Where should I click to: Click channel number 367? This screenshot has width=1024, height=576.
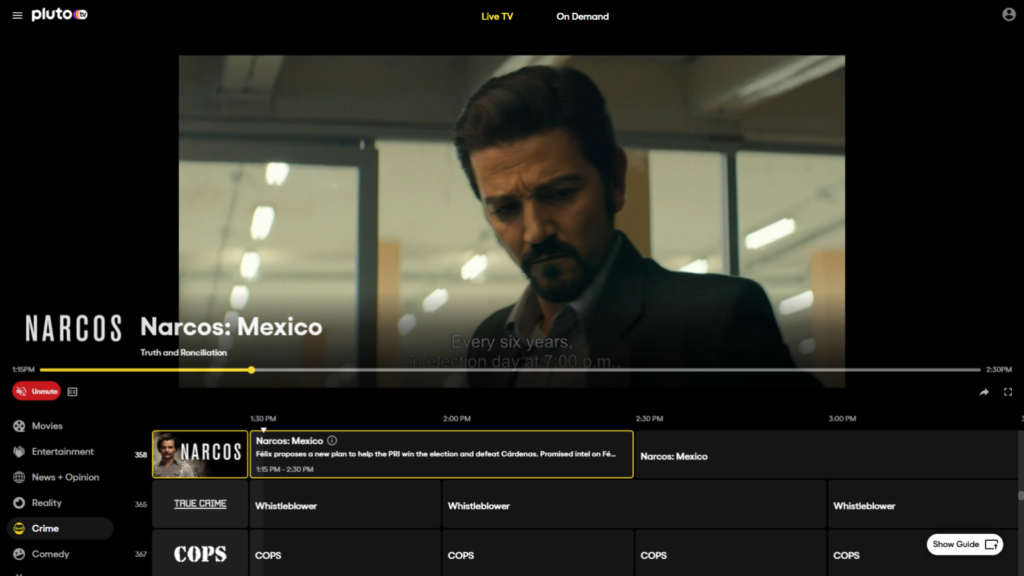click(140, 554)
